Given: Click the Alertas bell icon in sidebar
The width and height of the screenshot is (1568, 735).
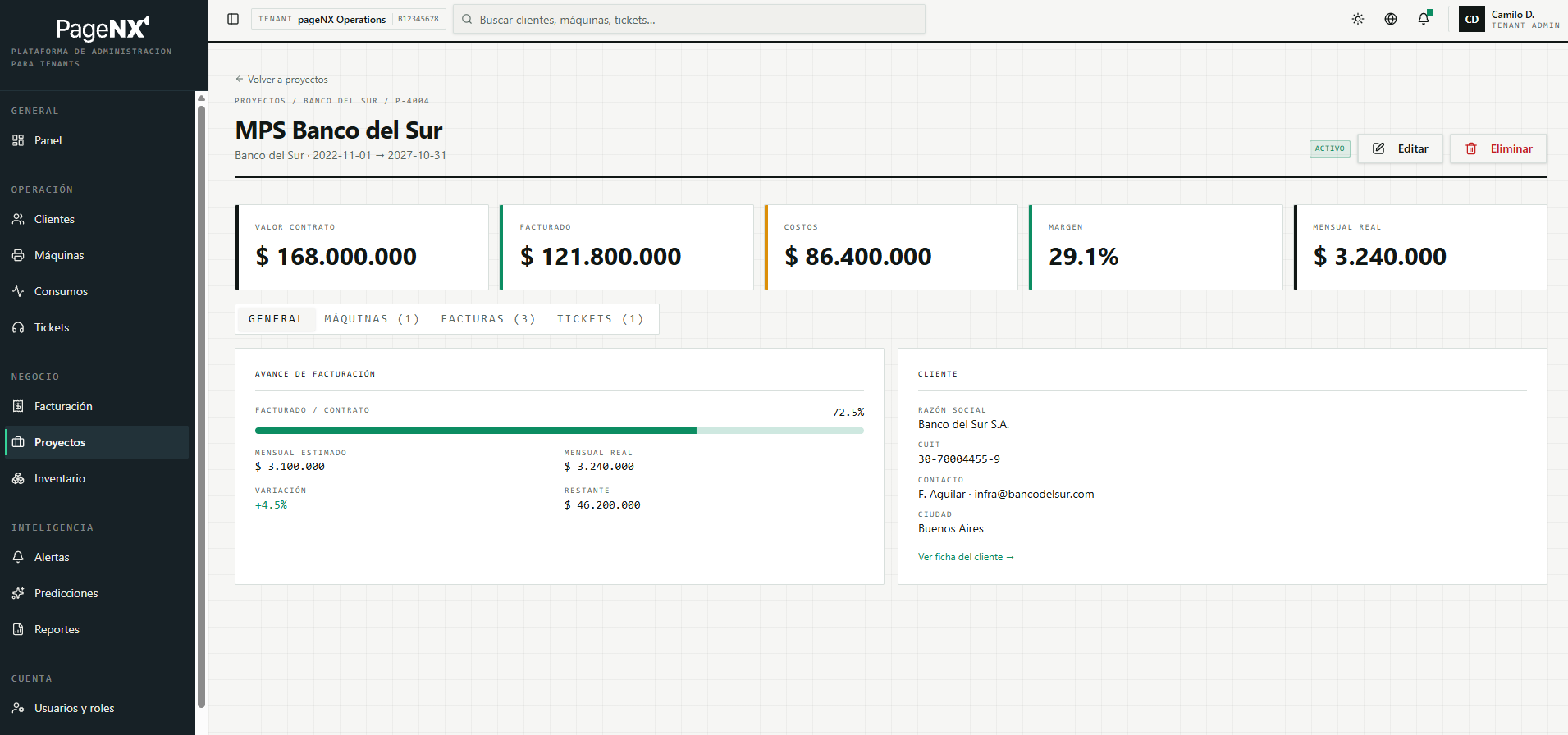Looking at the screenshot, I should [x=18, y=557].
